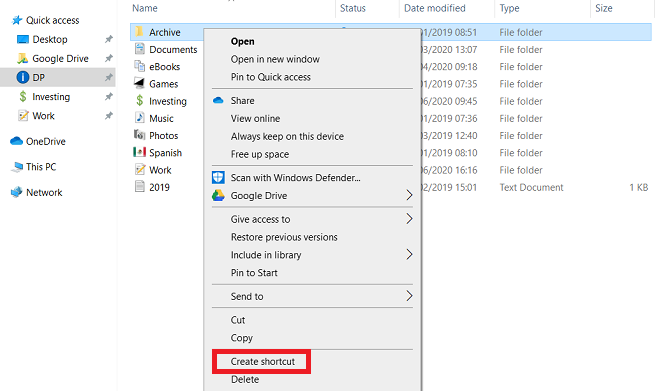Expand the Send to submenu arrow

[409, 296]
